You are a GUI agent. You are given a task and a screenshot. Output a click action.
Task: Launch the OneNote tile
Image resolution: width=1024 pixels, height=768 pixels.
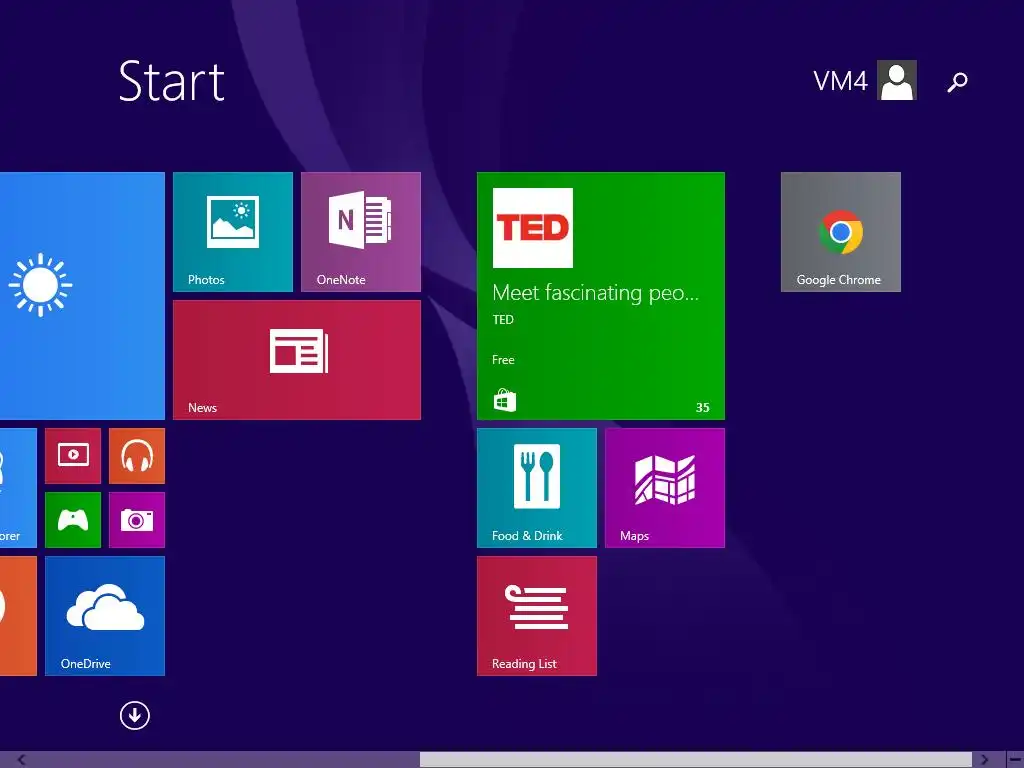360,232
